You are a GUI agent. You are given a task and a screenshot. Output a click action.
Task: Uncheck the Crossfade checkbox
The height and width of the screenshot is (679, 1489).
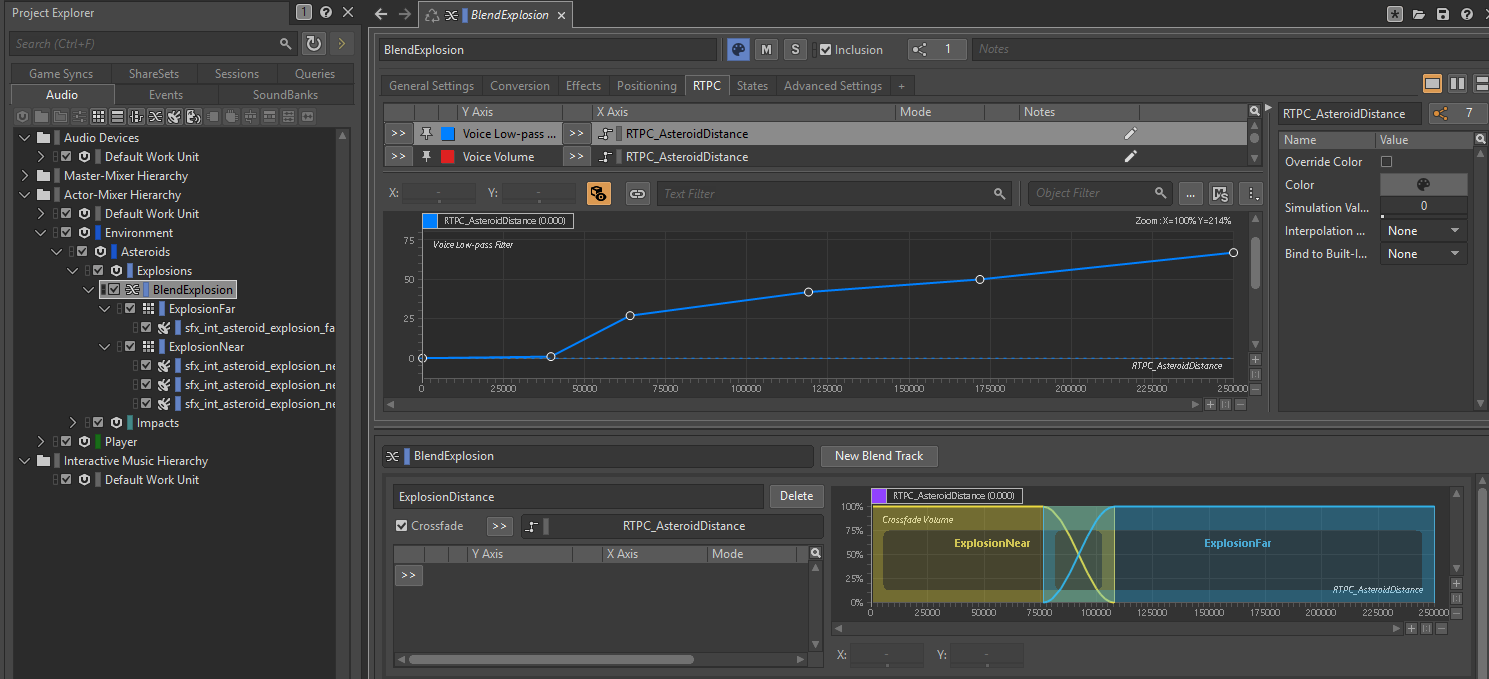point(402,526)
